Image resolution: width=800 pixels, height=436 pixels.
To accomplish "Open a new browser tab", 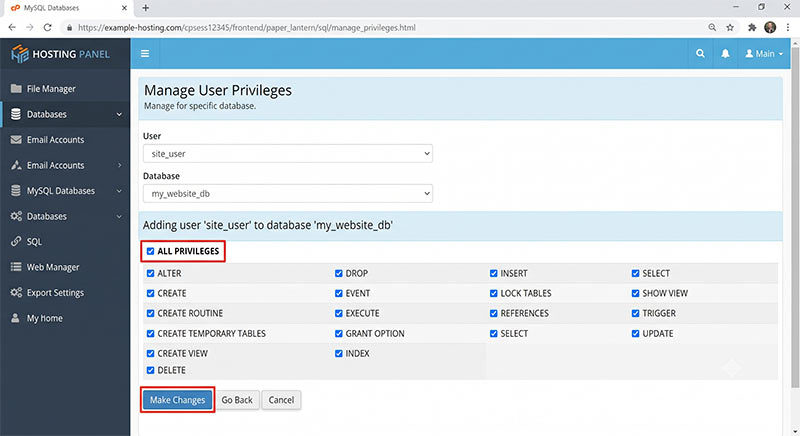I will pyautogui.click(x=145, y=8).
